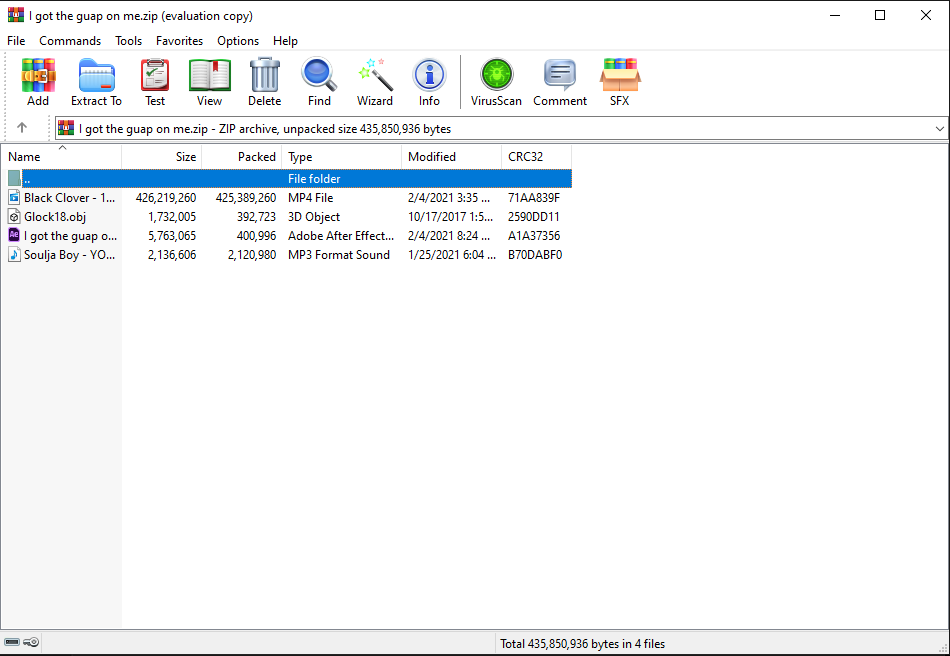Click the drive icon in status bar
Screen dimensions: 950x656
click(12, 642)
